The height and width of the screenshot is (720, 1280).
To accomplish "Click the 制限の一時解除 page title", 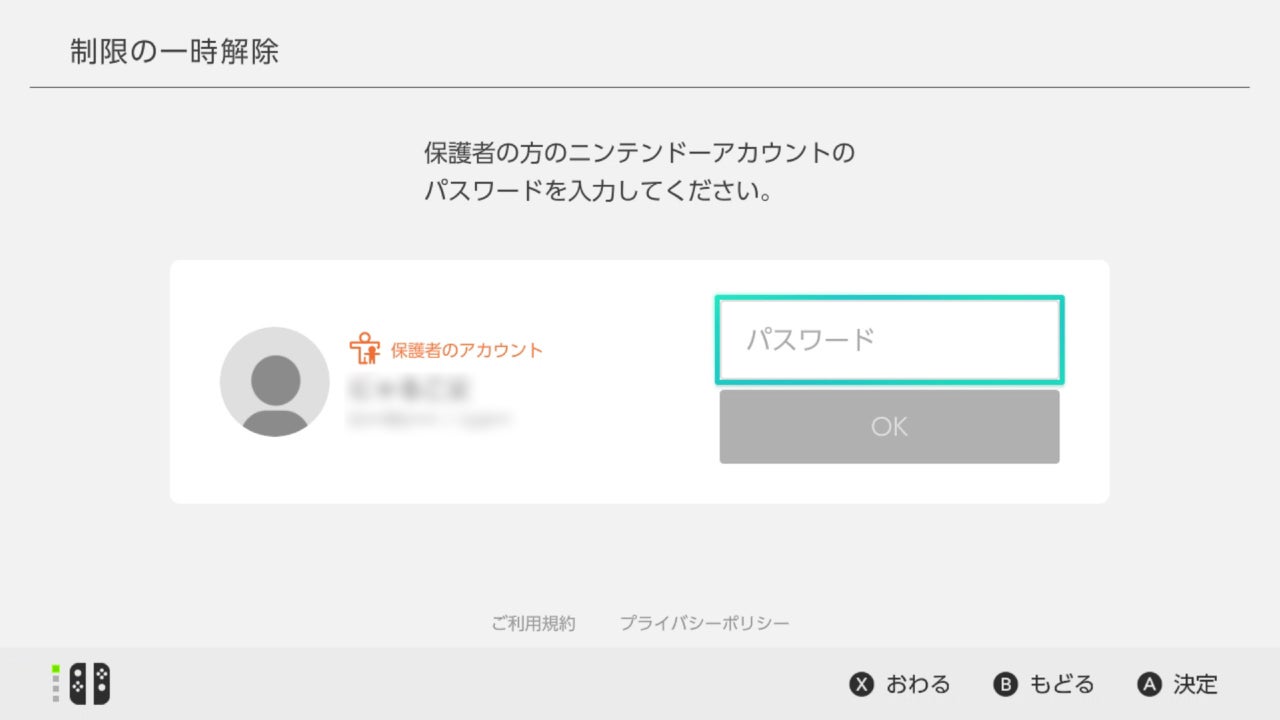I will click(x=174, y=52).
